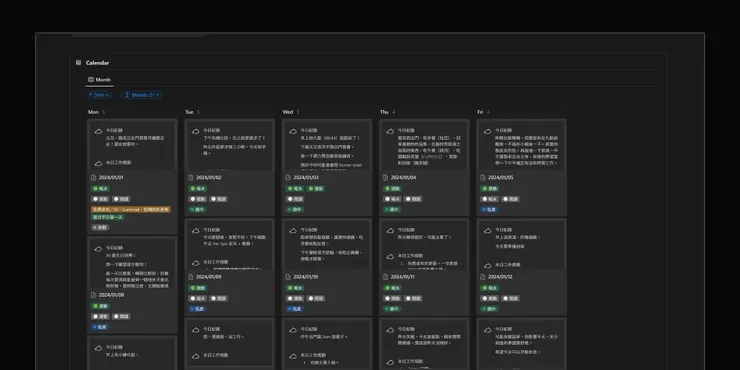The image size is (740, 370).
Task: Click the Month view tab icon
Action: coord(91,80)
